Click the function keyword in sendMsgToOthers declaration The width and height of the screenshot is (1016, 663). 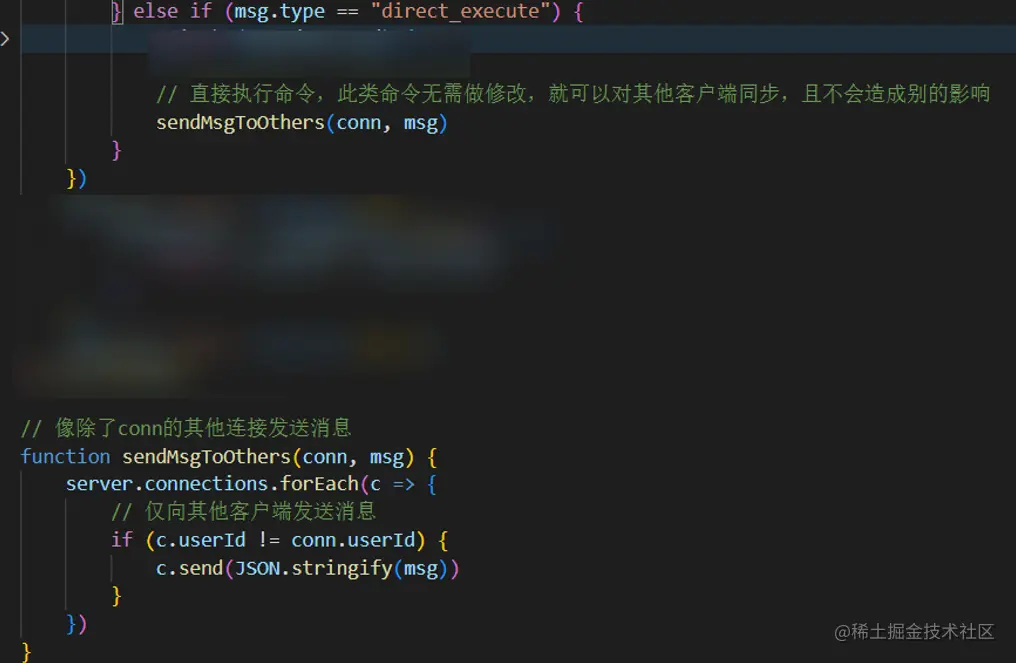pyautogui.click(x=65, y=456)
